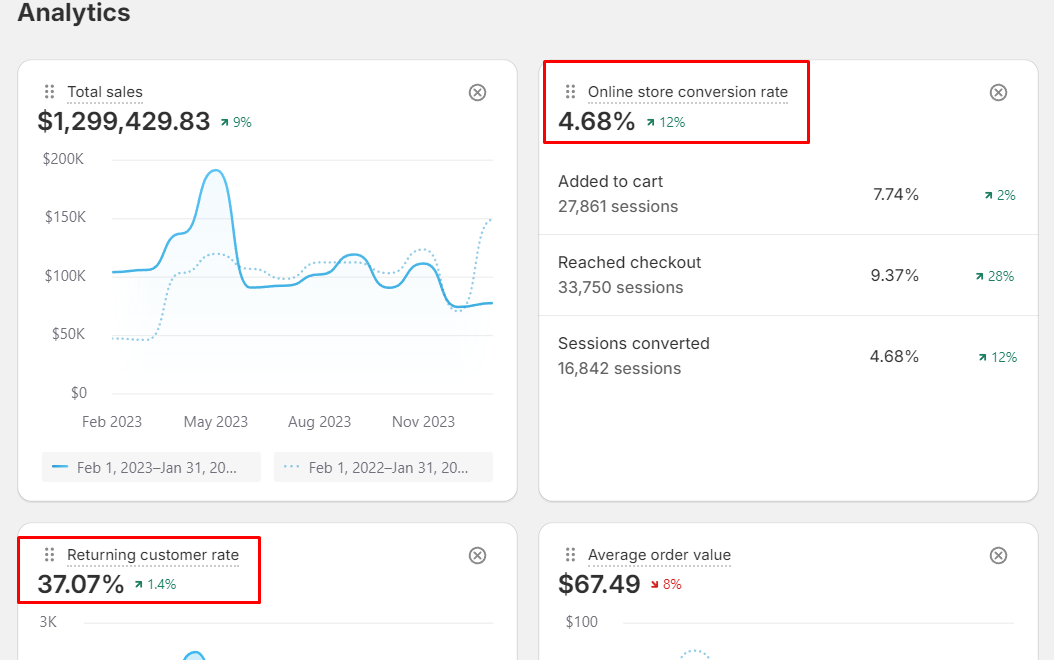Click the $150K axis label
This screenshot has width=1054, height=660.
coord(65,217)
